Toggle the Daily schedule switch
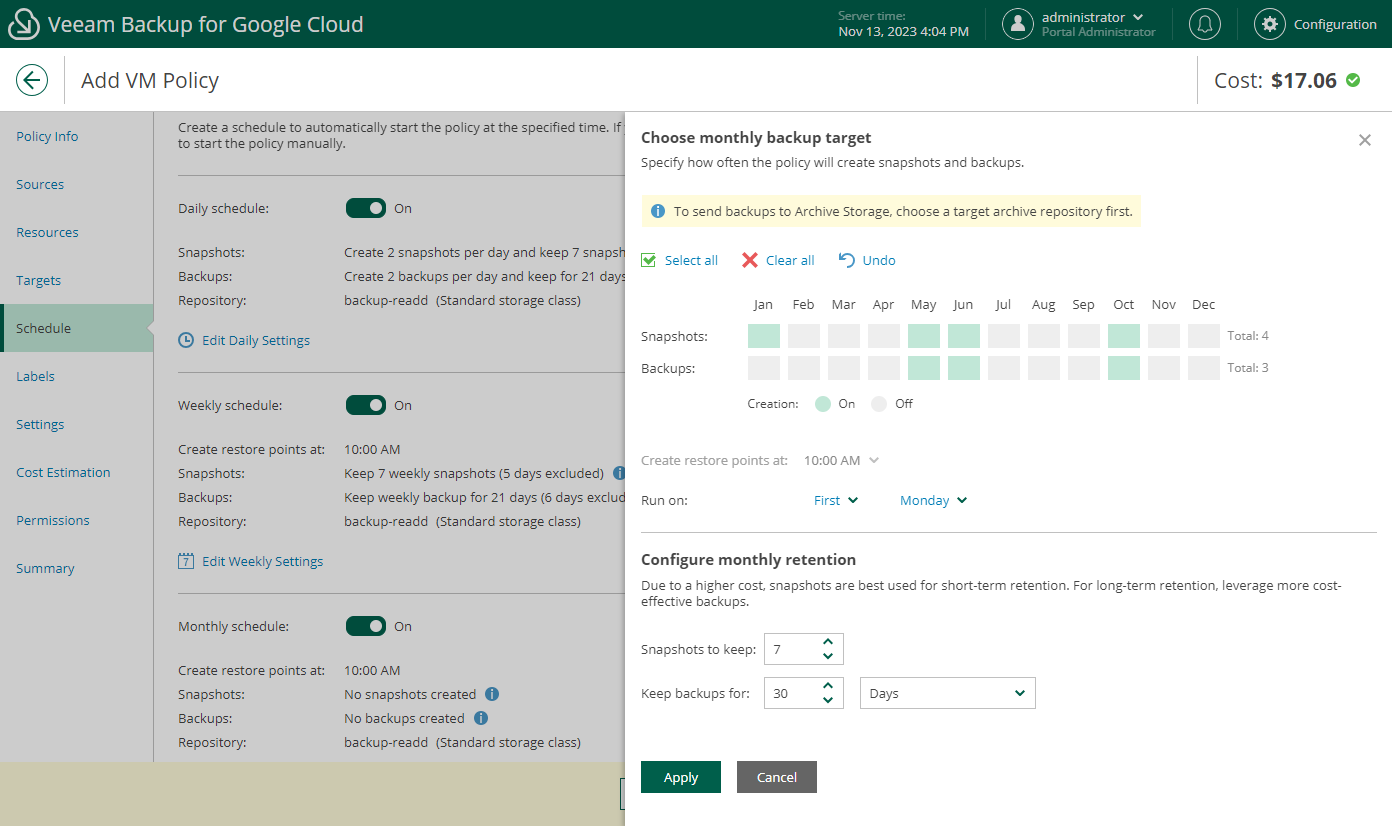This screenshot has width=1392, height=826. tap(366, 208)
